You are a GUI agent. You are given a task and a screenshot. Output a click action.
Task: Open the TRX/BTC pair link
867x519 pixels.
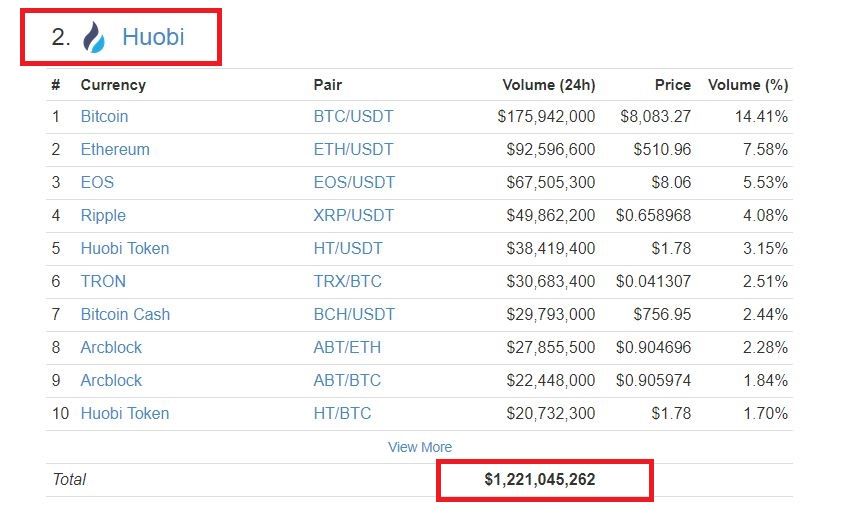point(348,281)
